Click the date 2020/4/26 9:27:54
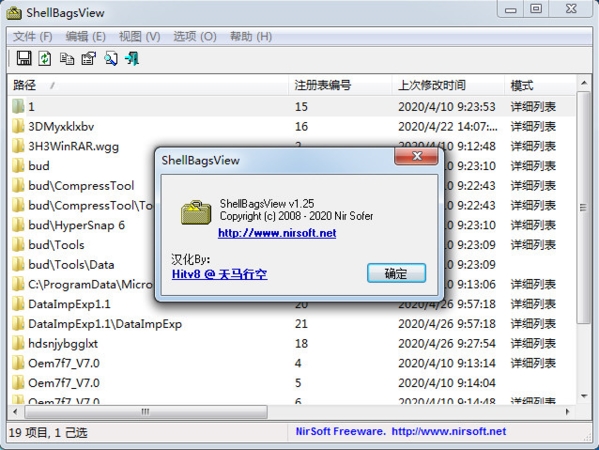This screenshot has height=450, width=599. pos(447,344)
